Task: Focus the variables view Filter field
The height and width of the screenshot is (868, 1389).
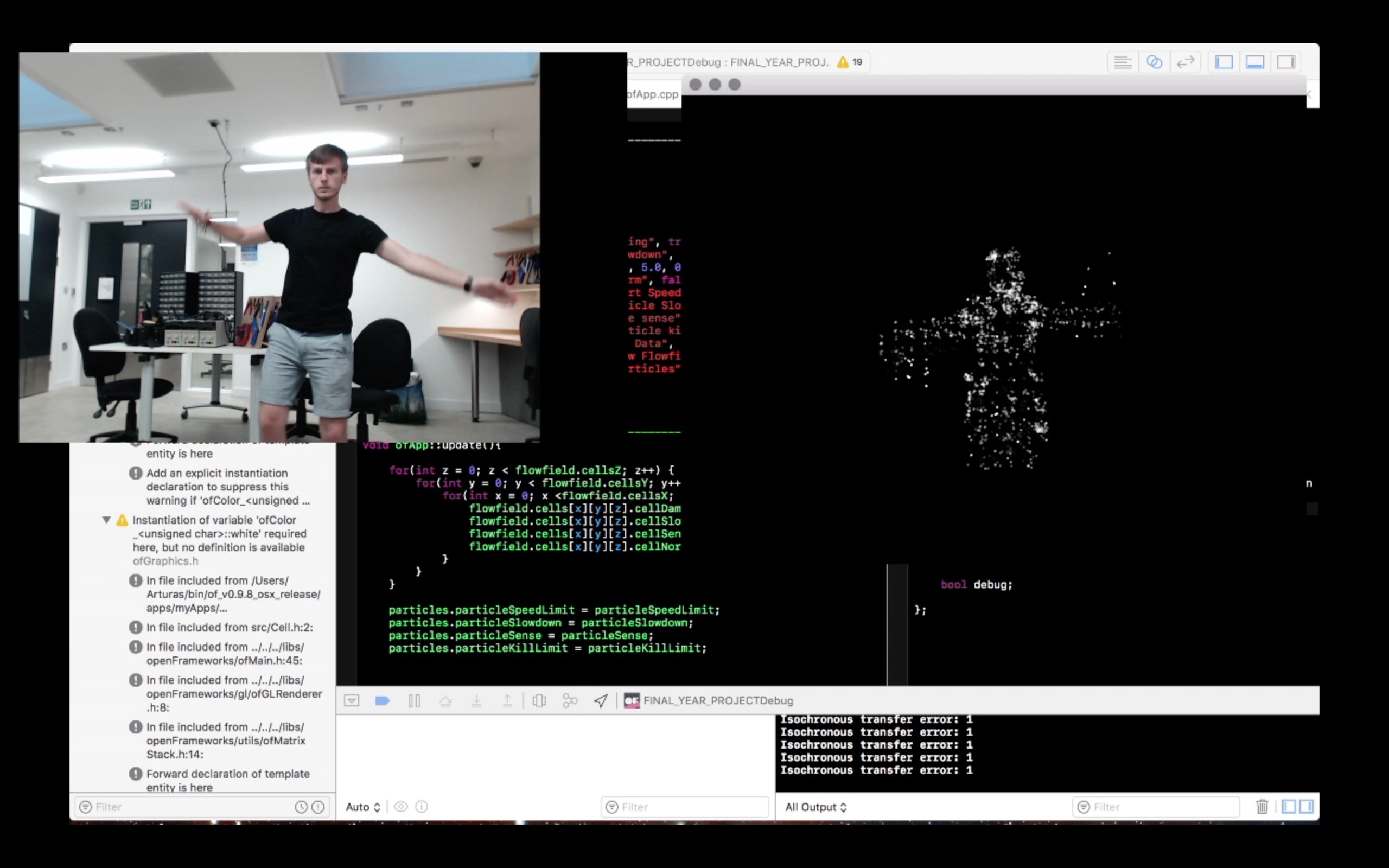Action: click(685, 807)
